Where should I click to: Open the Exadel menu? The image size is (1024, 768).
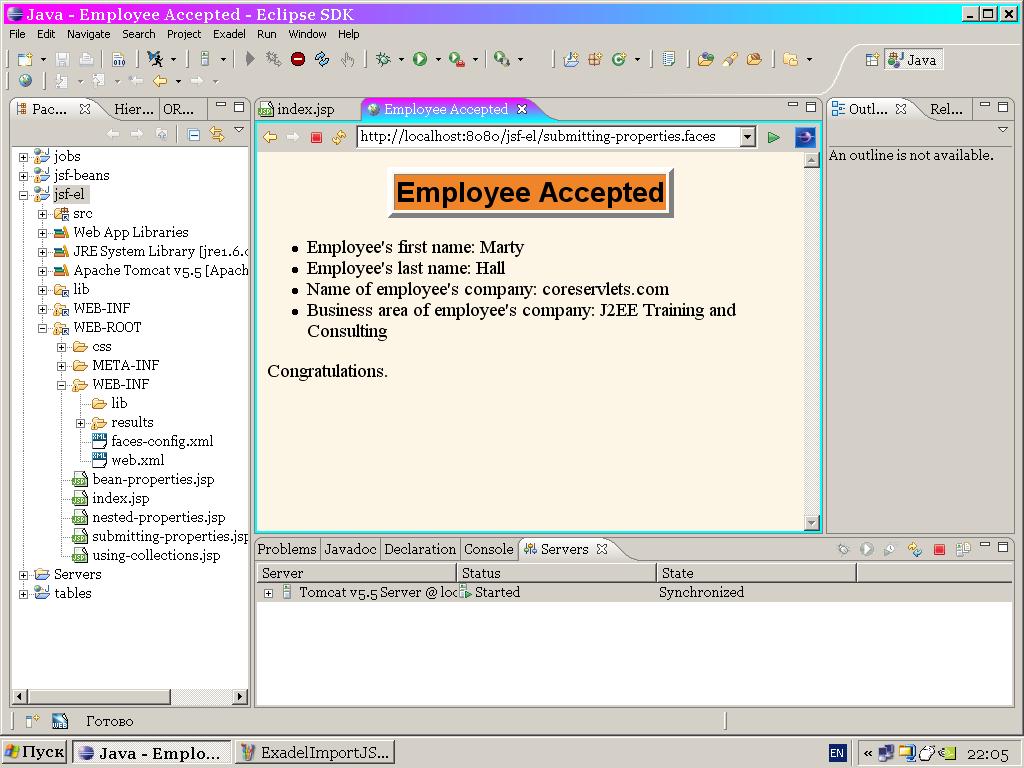point(229,34)
